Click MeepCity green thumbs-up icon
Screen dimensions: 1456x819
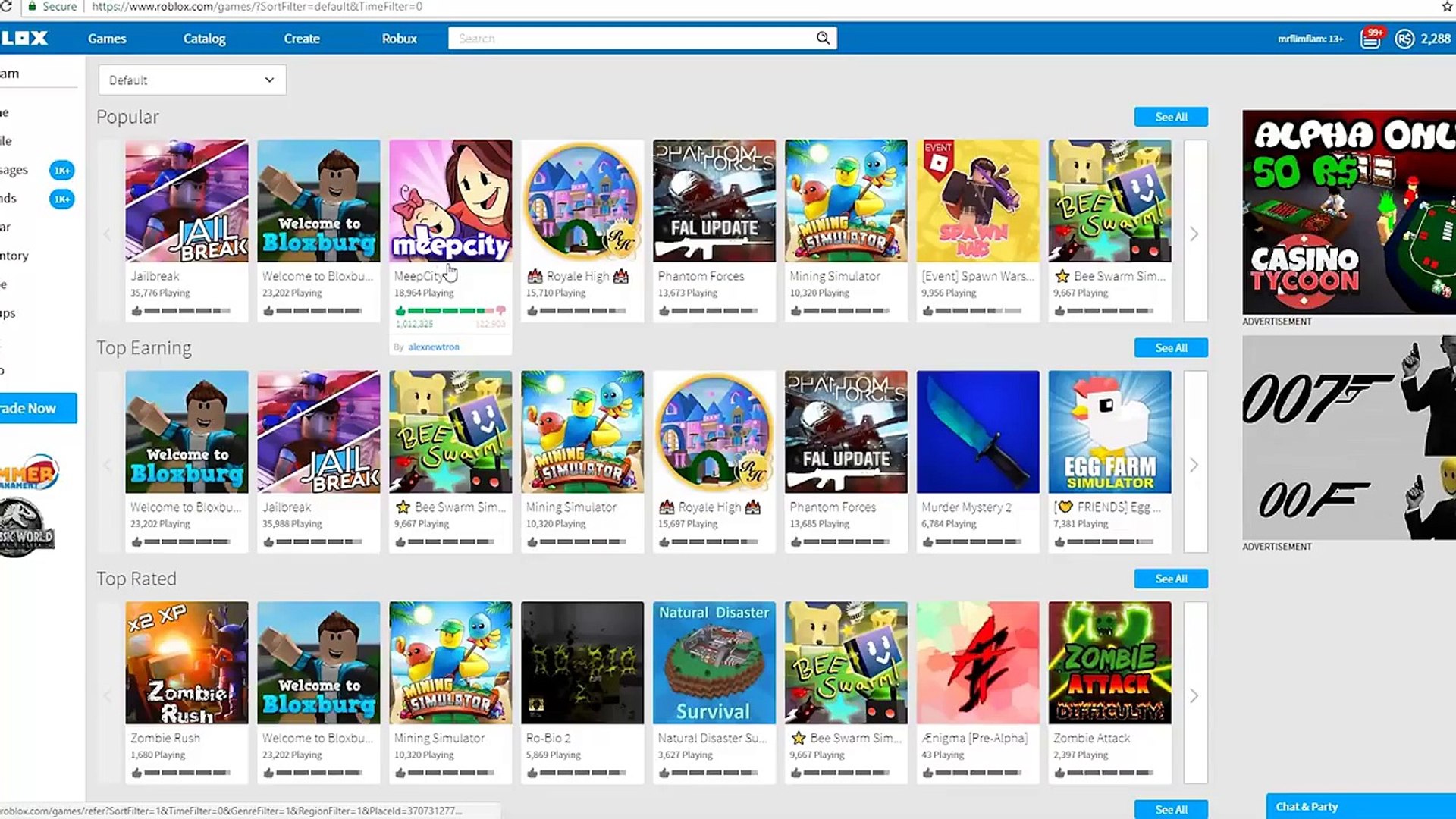[400, 311]
